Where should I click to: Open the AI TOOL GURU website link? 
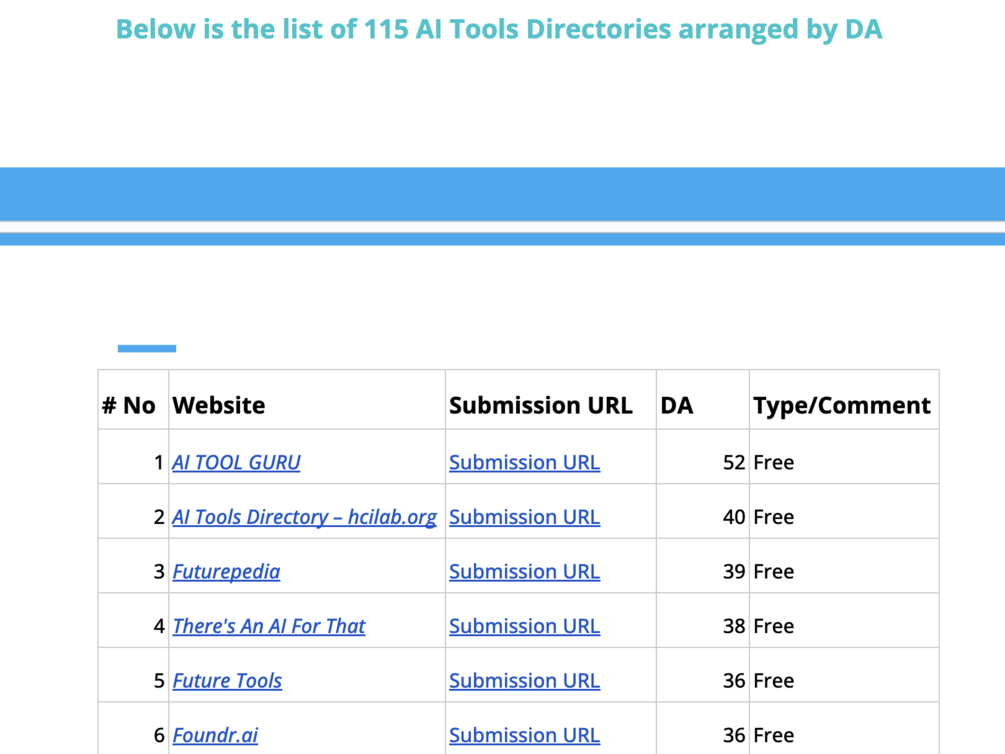(x=236, y=462)
